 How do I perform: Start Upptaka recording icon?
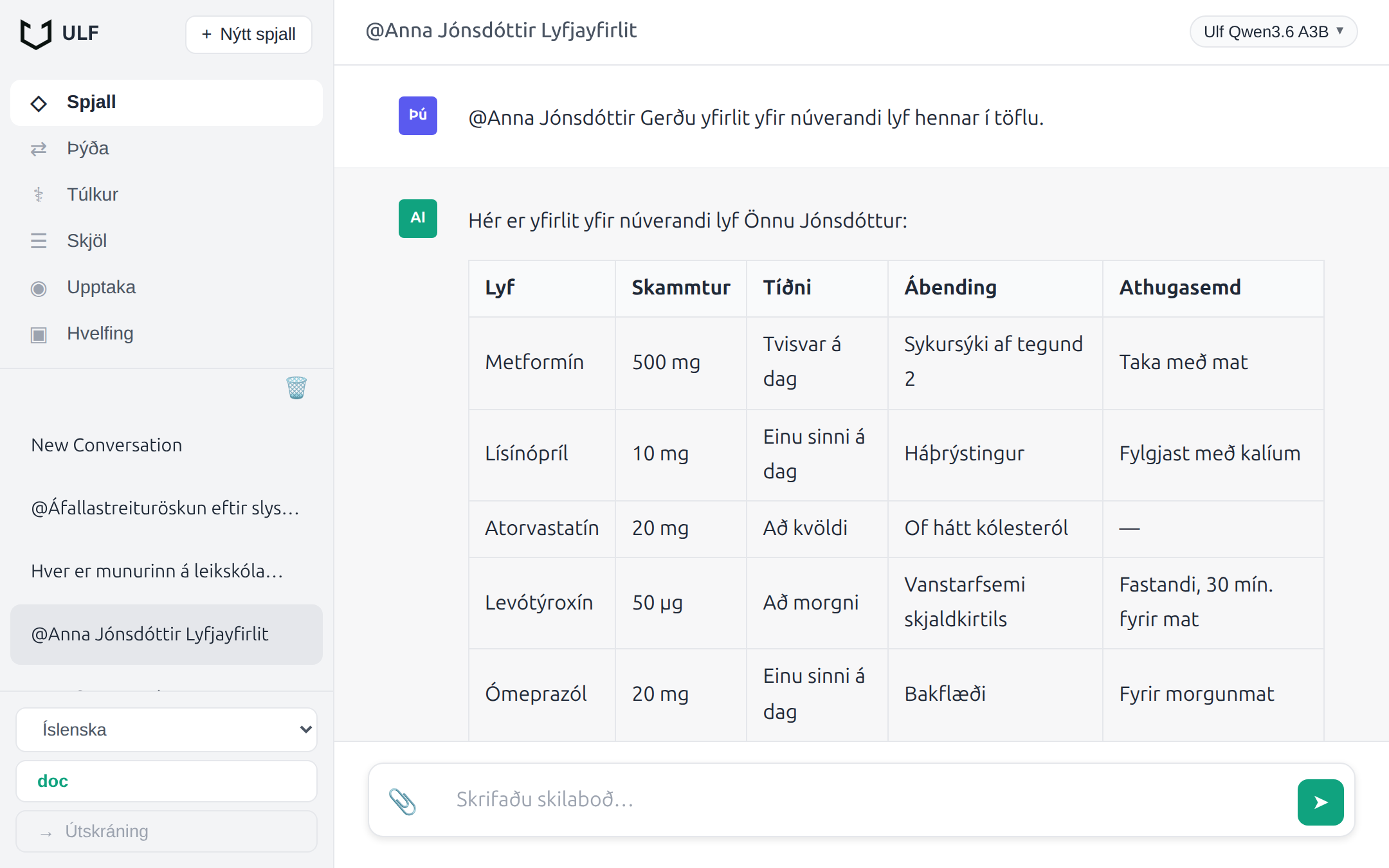click(x=39, y=289)
